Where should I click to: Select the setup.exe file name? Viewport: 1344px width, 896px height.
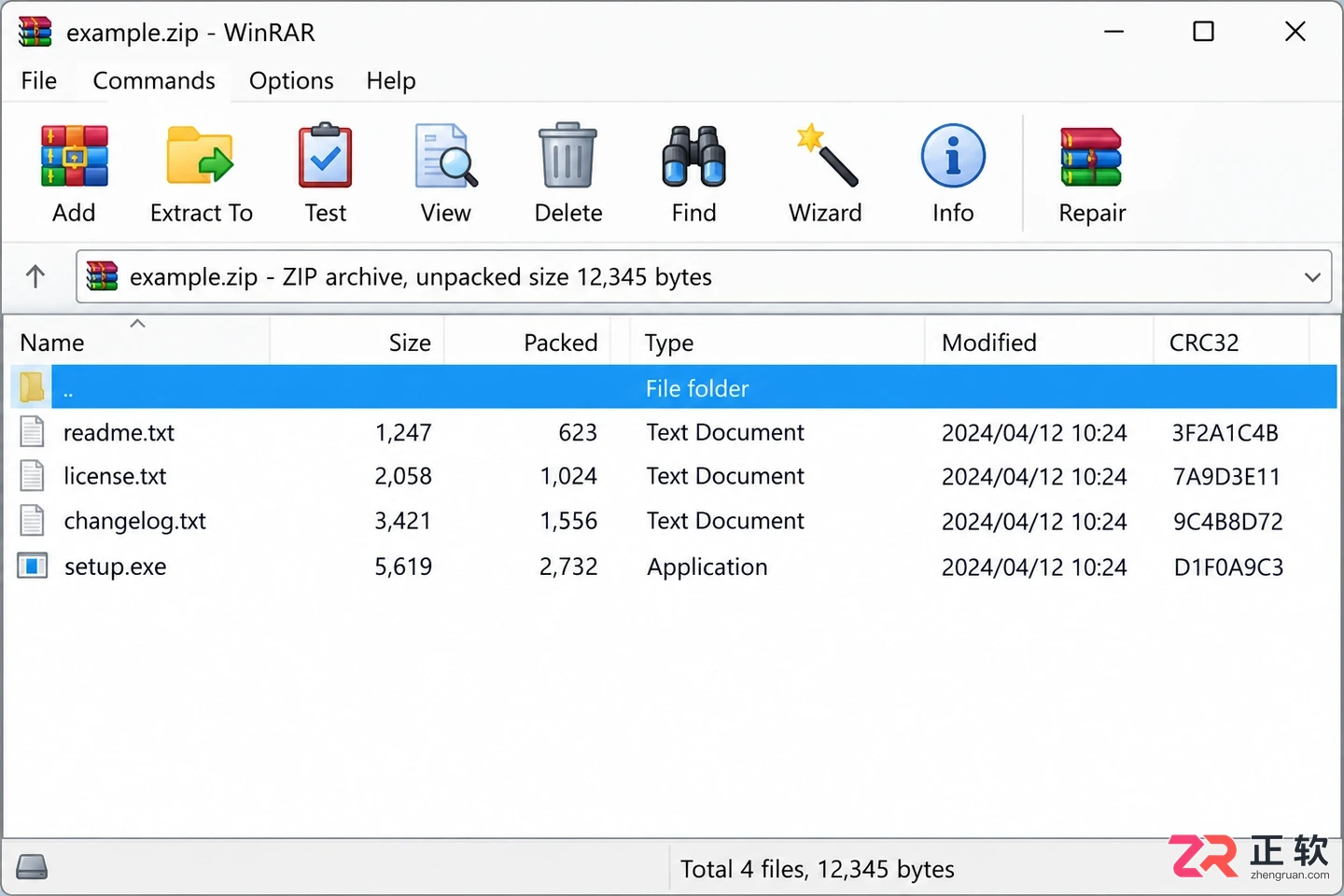tap(115, 567)
